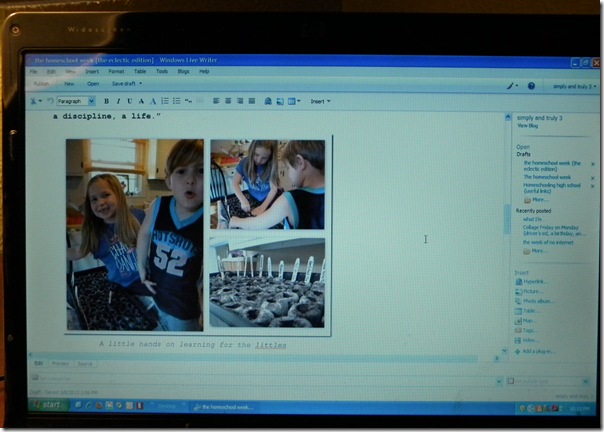The height and width of the screenshot is (432, 604).
Task: Switch to the Preview tab
Action: pos(60,363)
